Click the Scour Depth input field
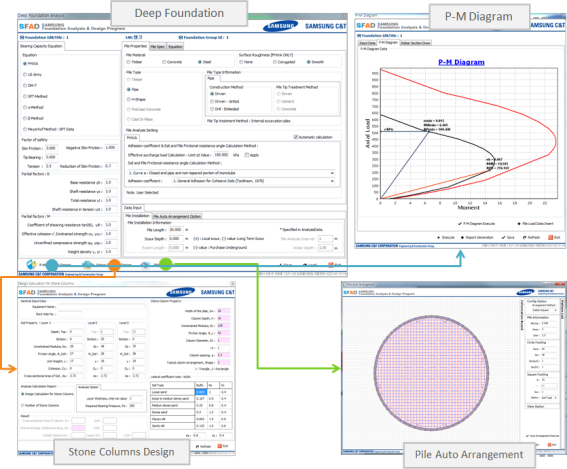This screenshot has height=469, width=567. (x=176, y=239)
